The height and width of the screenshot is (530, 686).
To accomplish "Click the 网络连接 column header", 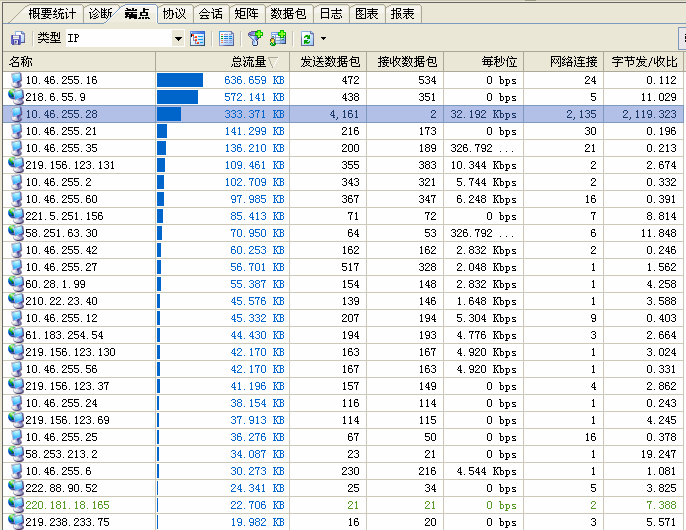I will pyautogui.click(x=574, y=62).
